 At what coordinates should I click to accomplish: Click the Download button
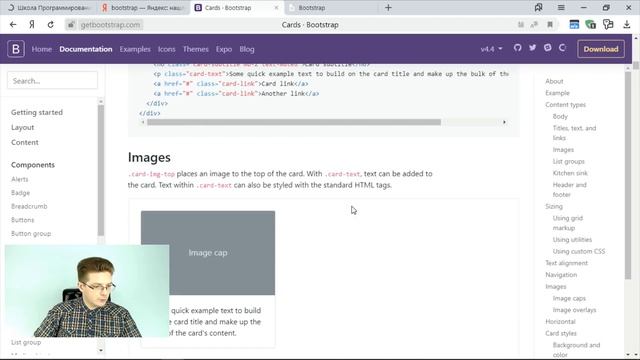[601, 49]
